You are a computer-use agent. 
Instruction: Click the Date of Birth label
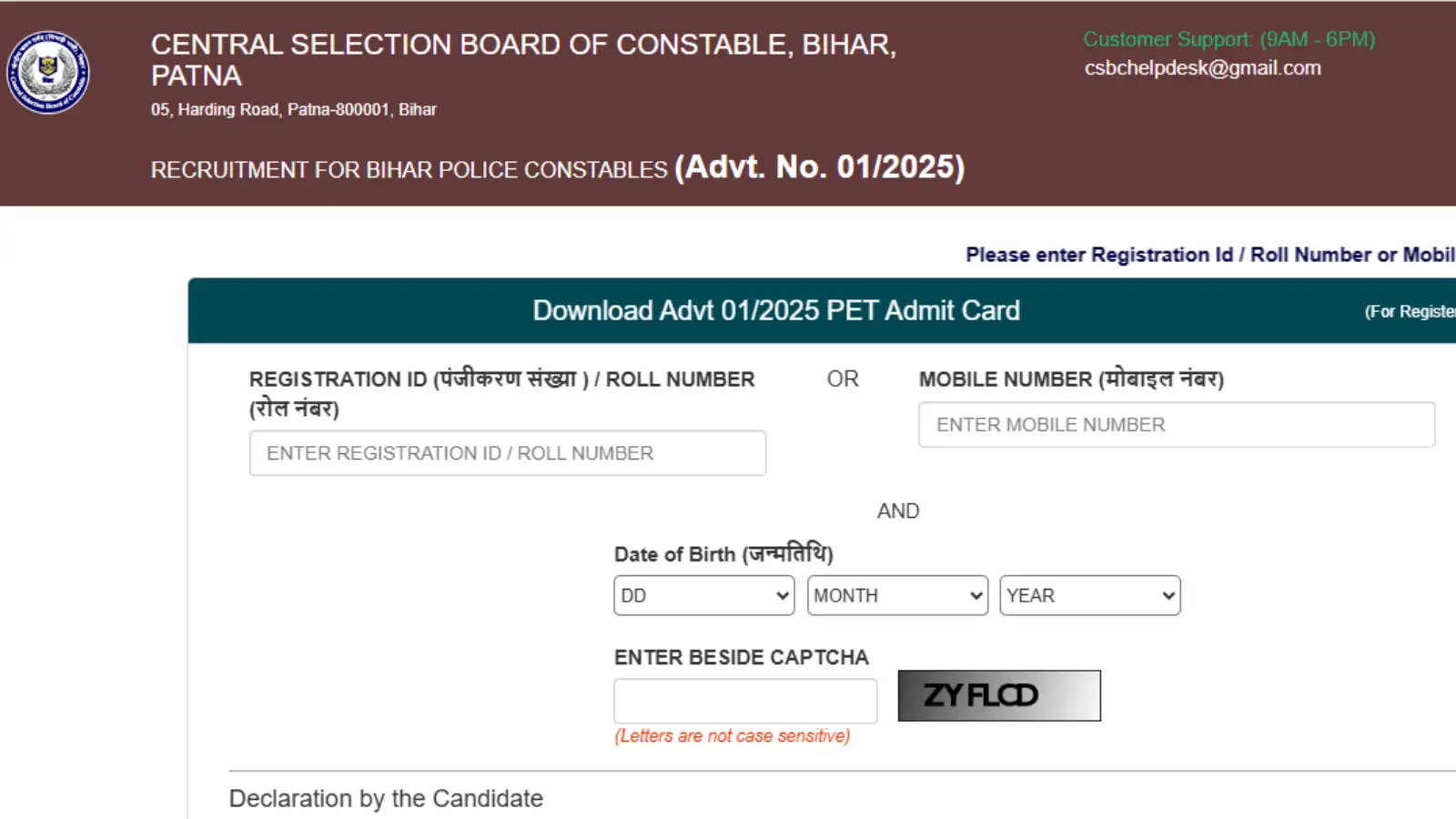pos(723,554)
